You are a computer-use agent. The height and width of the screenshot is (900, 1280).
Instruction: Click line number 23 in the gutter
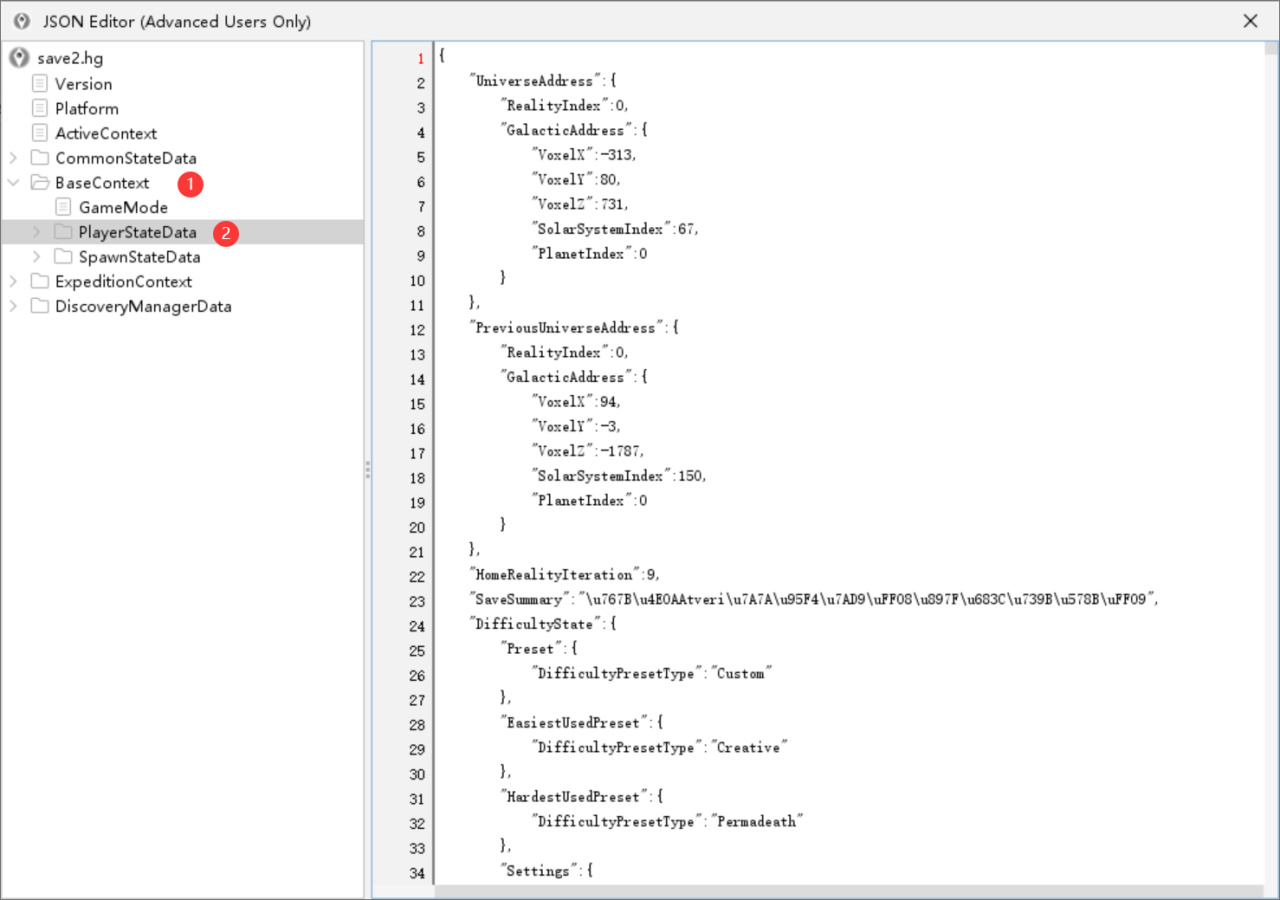pyautogui.click(x=417, y=600)
